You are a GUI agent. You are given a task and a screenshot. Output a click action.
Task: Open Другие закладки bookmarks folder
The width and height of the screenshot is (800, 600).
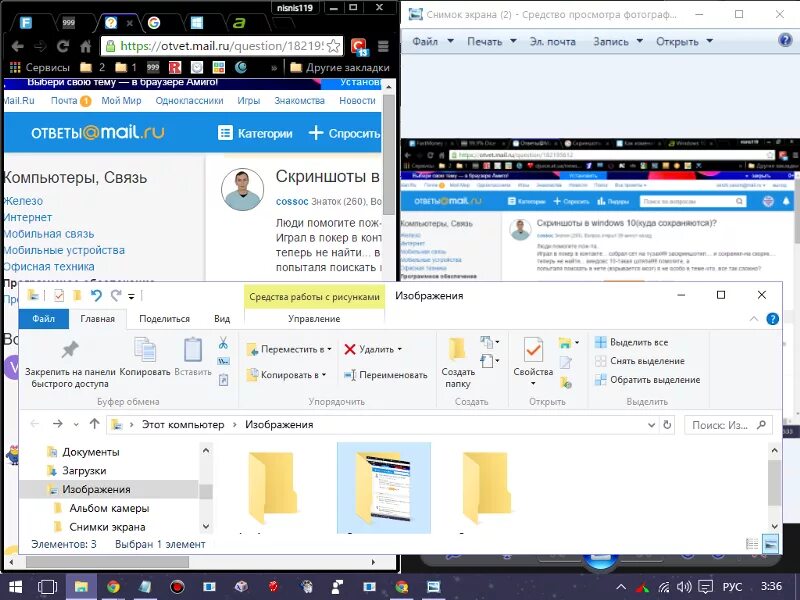(x=340, y=67)
